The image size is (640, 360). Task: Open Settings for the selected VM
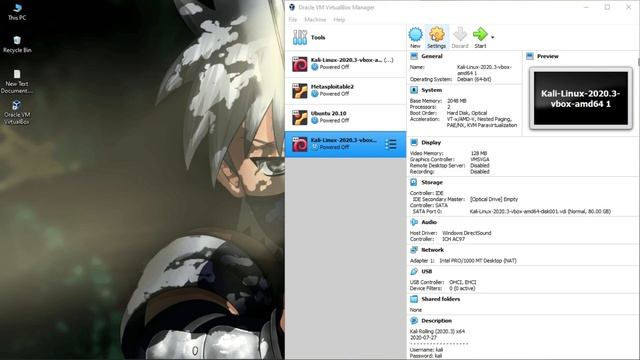point(436,37)
